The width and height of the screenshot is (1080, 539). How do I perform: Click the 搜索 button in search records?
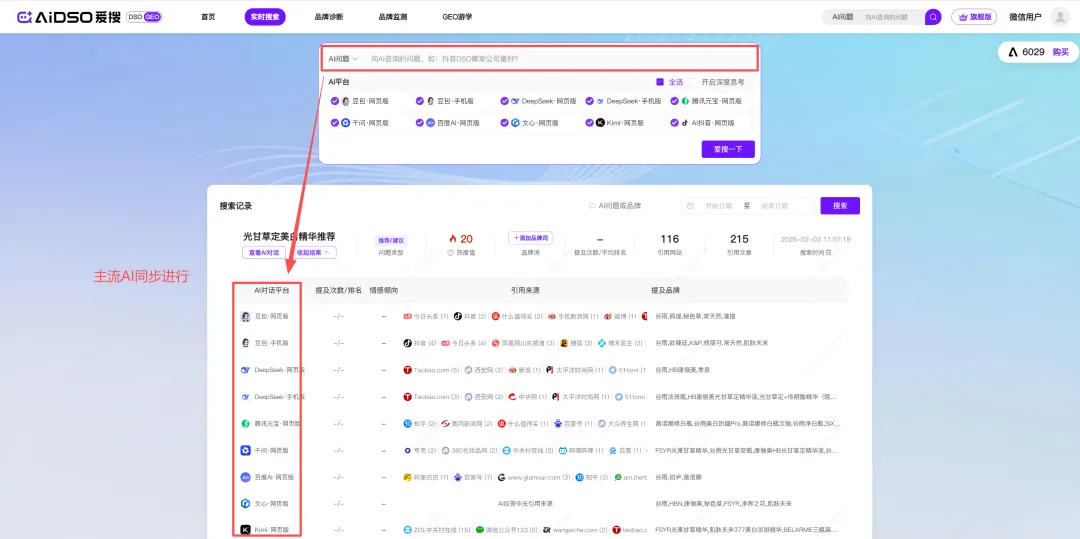(x=840, y=205)
